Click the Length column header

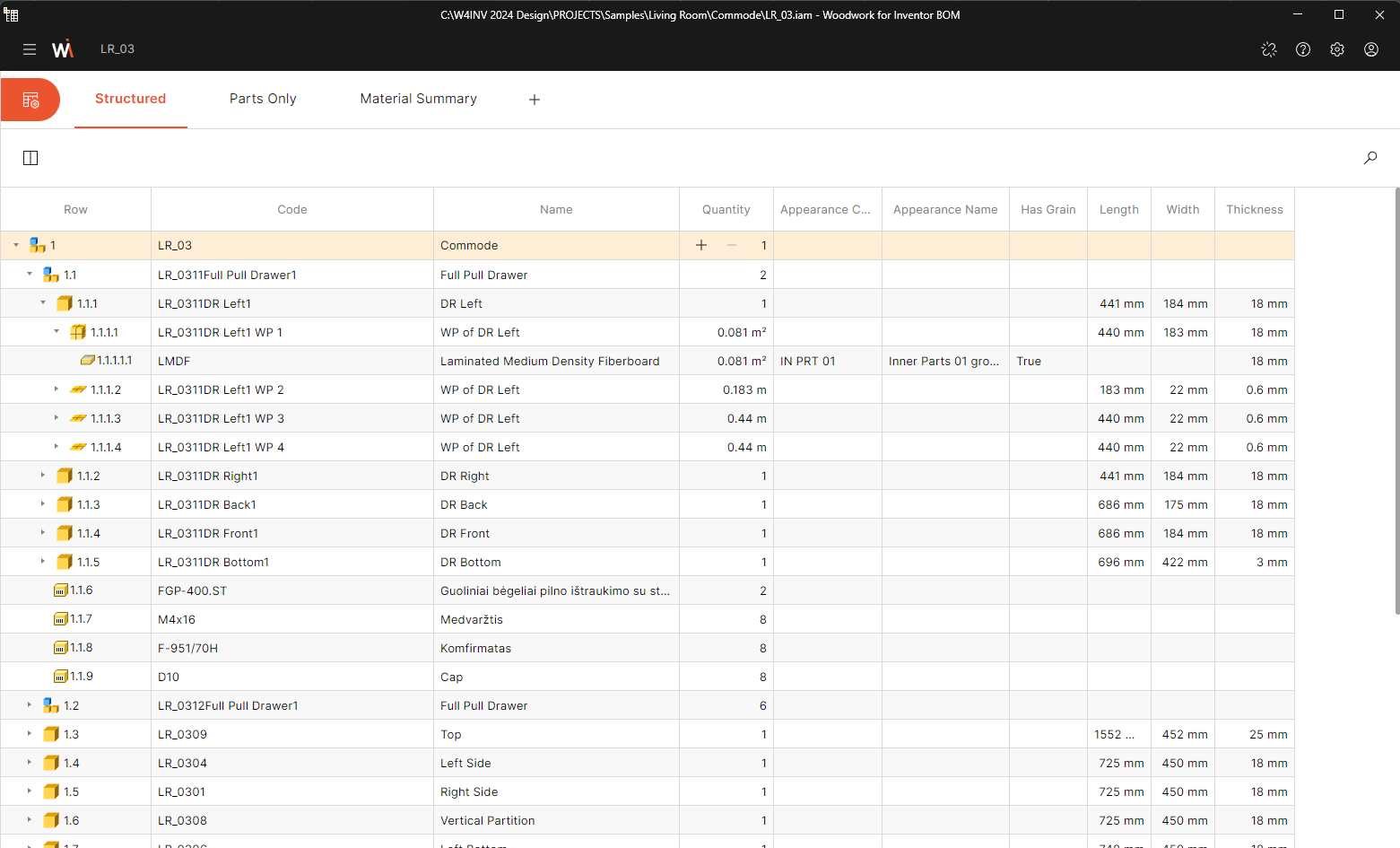coord(1119,209)
